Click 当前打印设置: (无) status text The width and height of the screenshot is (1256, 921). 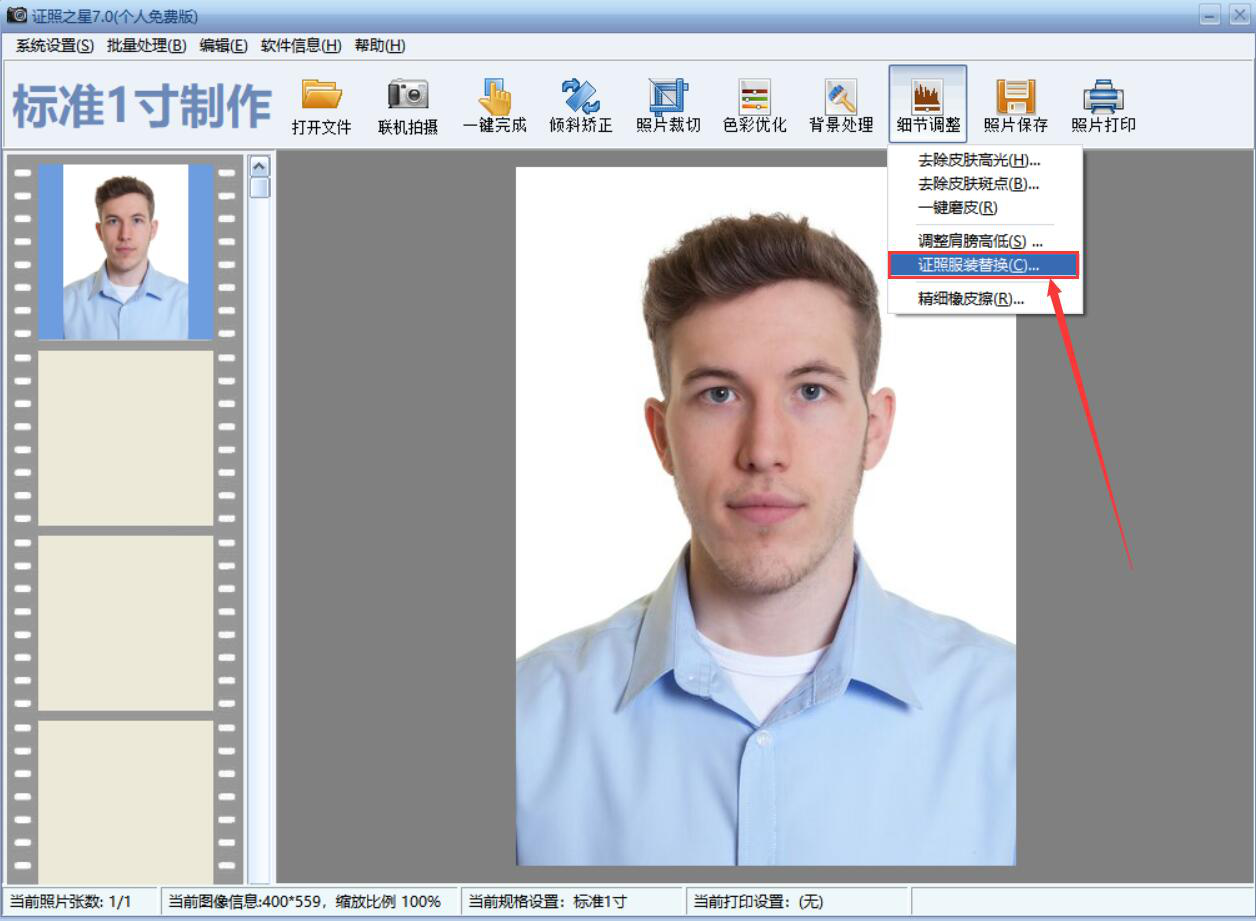coord(759,901)
